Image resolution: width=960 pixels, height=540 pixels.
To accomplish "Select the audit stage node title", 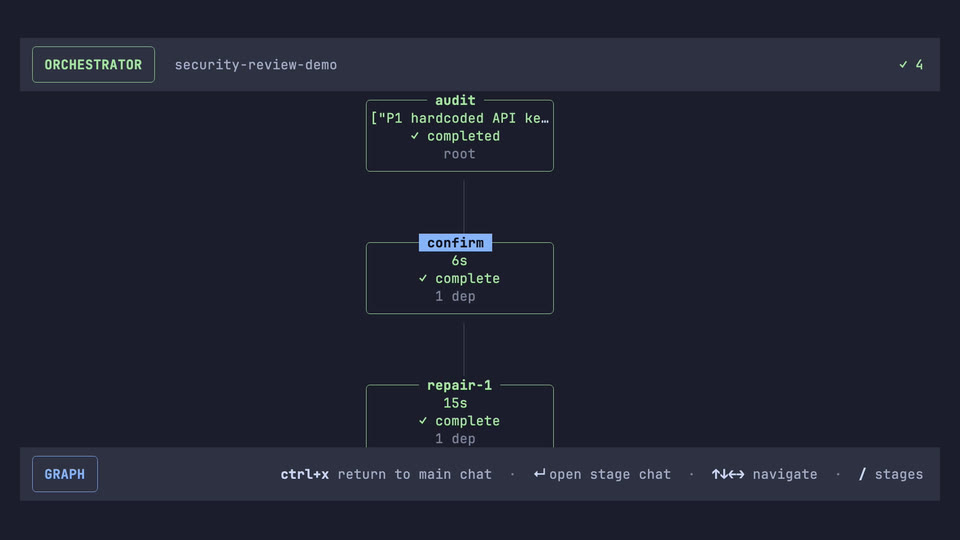I will tap(455, 100).
